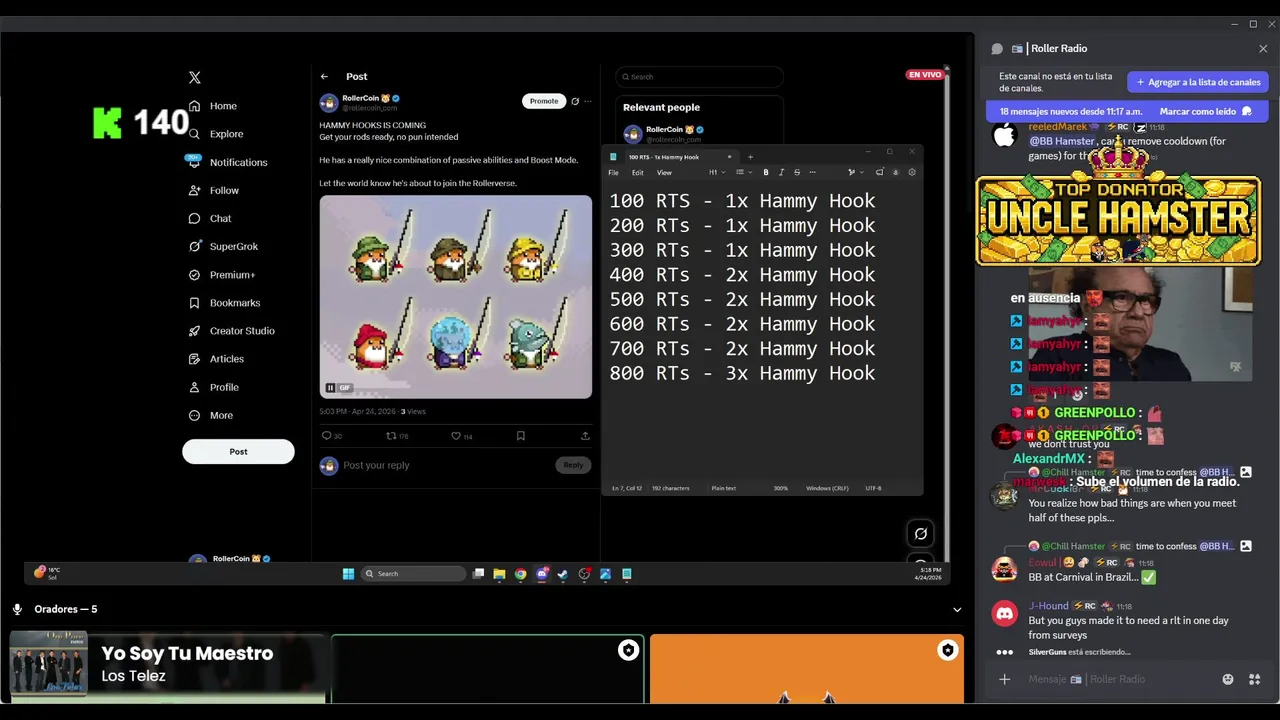1280x720 pixels.
Task: Open Windows Start menu in stream
Action: click(348, 574)
